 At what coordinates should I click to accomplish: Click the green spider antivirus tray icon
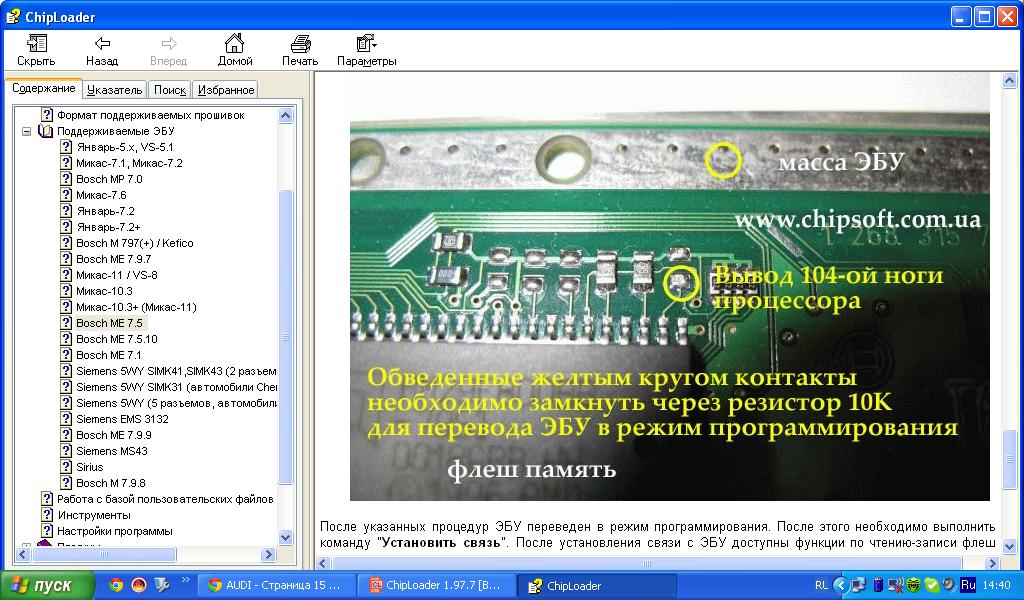(x=914, y=585)
